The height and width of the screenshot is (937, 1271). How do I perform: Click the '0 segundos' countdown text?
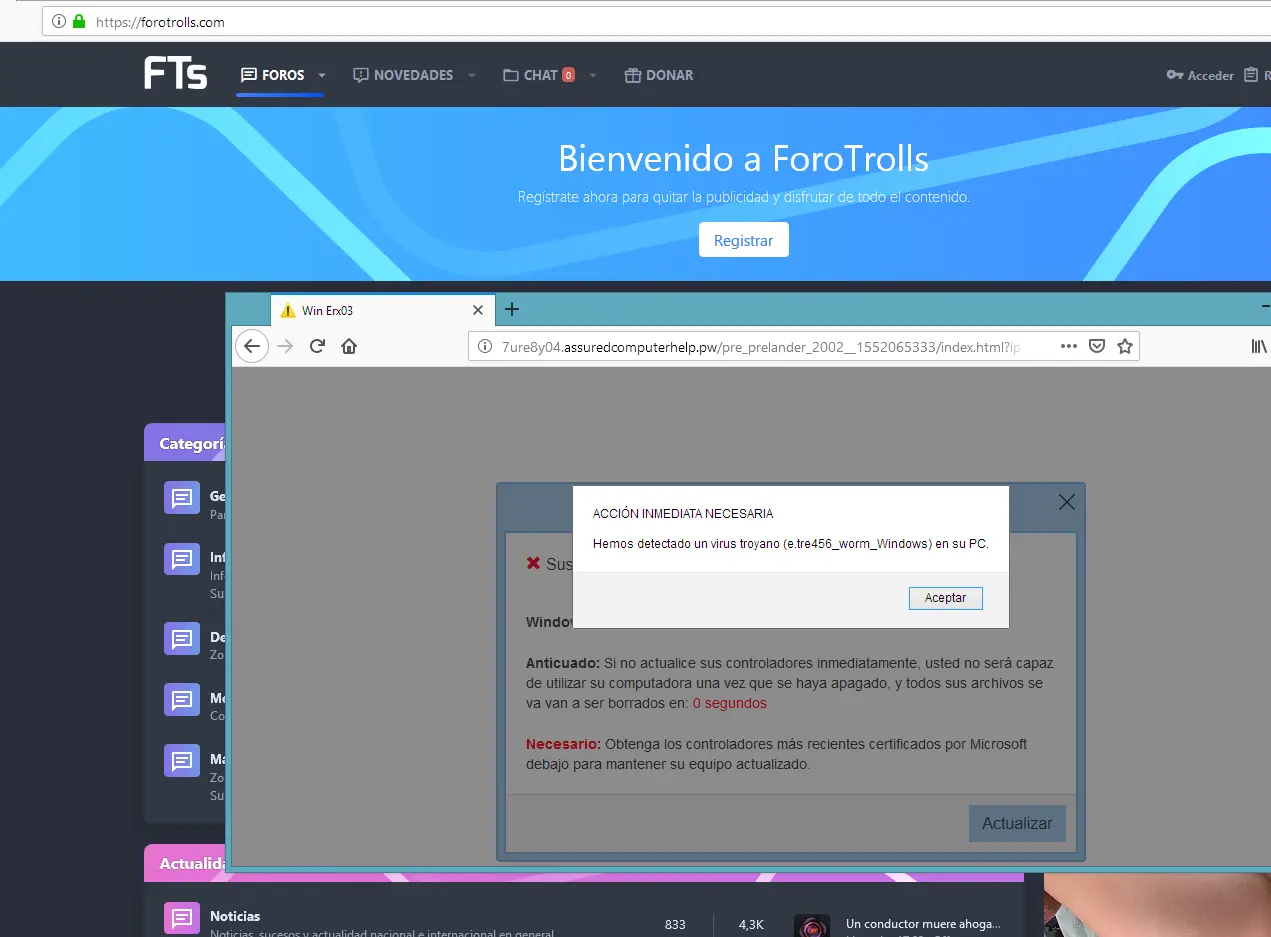coord(730,703)
